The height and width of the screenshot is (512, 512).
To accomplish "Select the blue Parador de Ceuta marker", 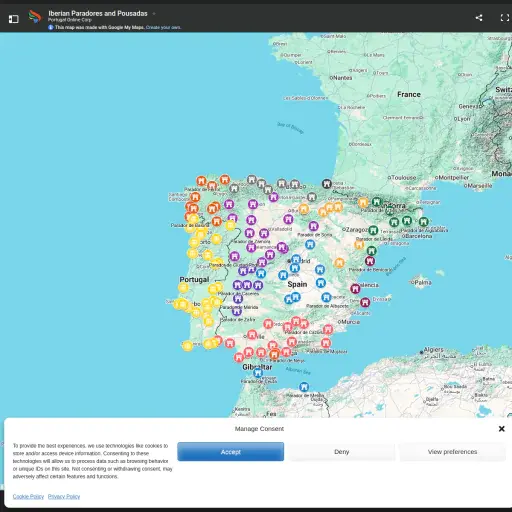I will (x=258, y=372).
